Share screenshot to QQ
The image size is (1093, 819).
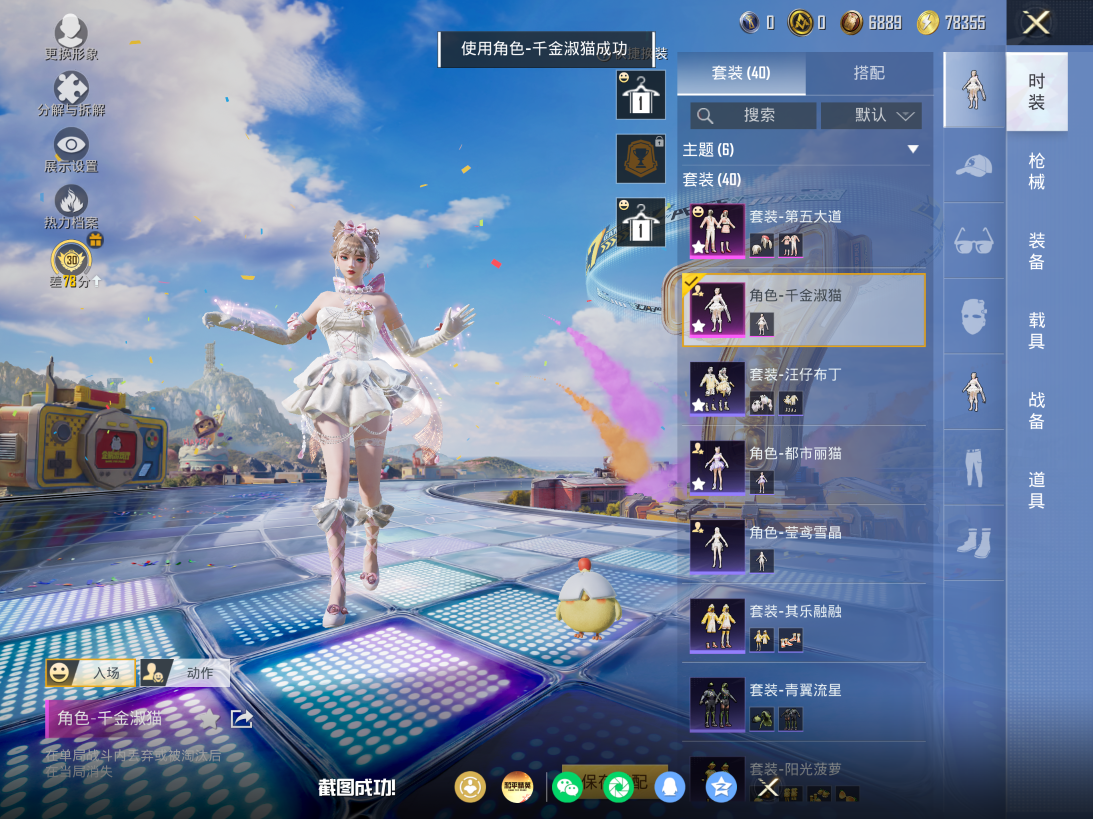[x=670, y=788]
